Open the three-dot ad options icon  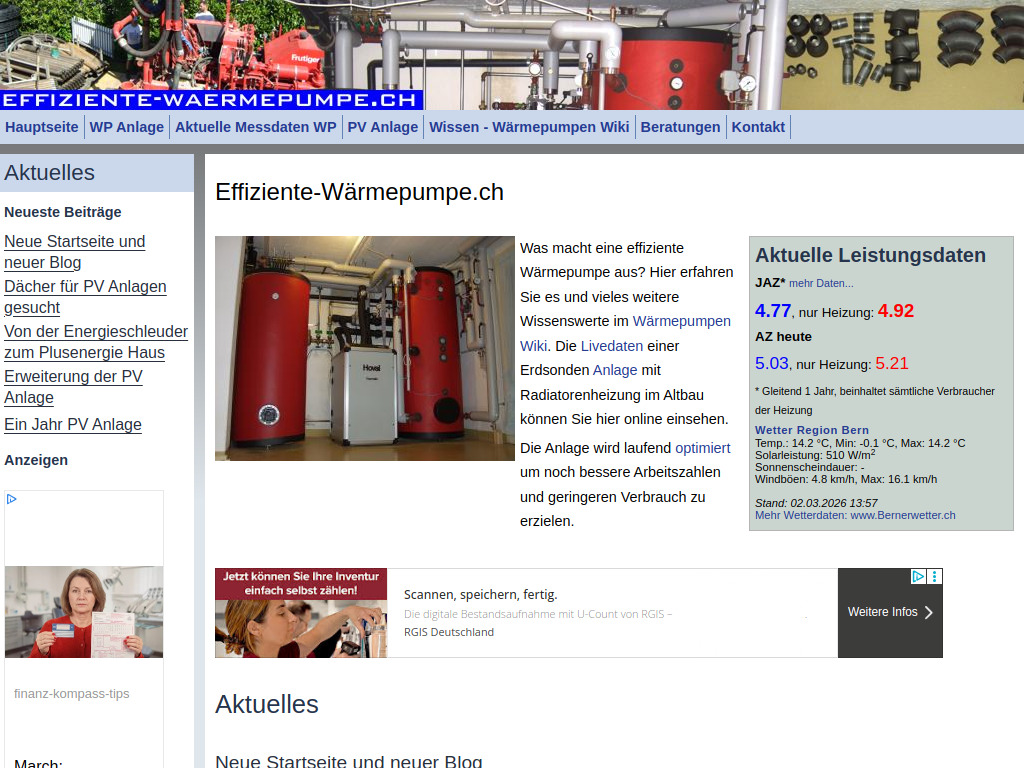pyautogui.click(x=935, y=576)
